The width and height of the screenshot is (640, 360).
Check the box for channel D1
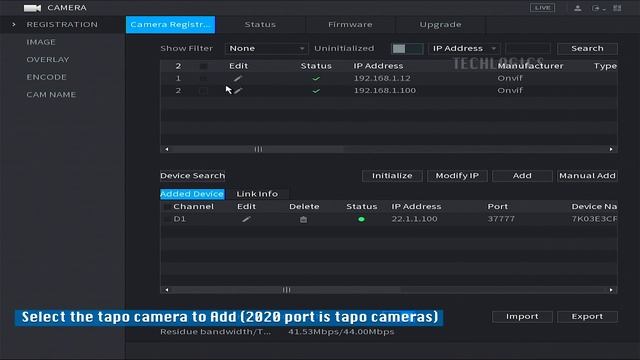(167, 219)
